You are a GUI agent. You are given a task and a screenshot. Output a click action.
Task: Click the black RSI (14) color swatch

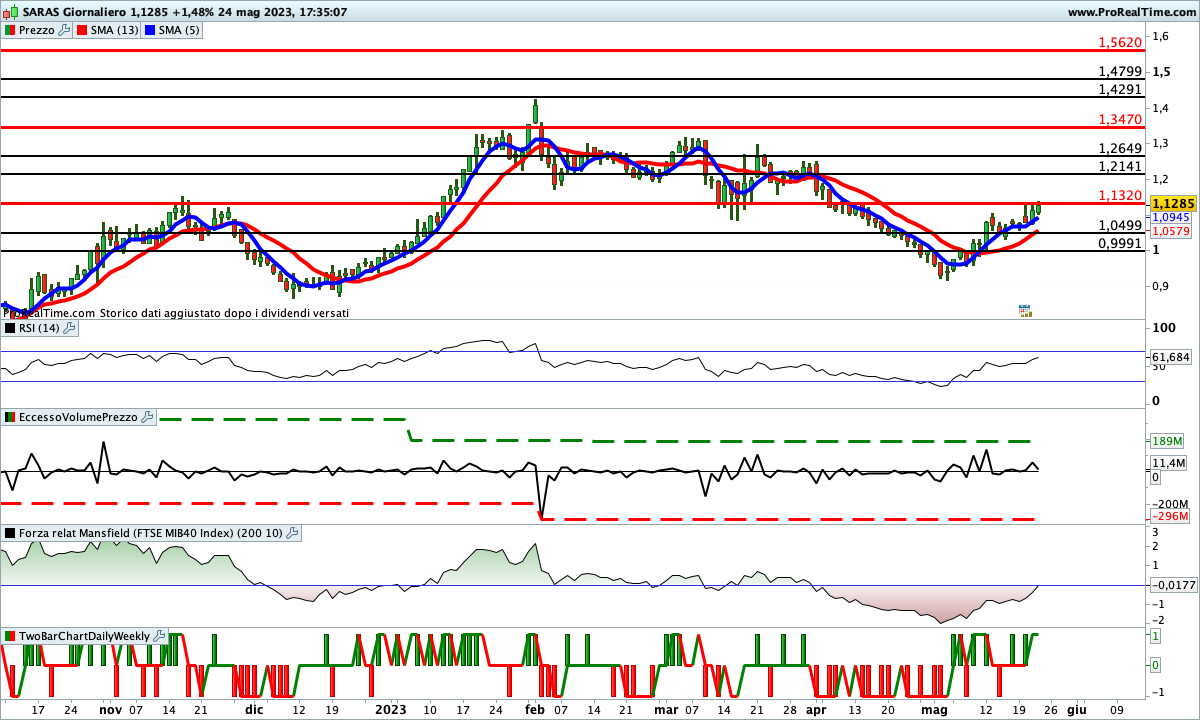(9, 327)
